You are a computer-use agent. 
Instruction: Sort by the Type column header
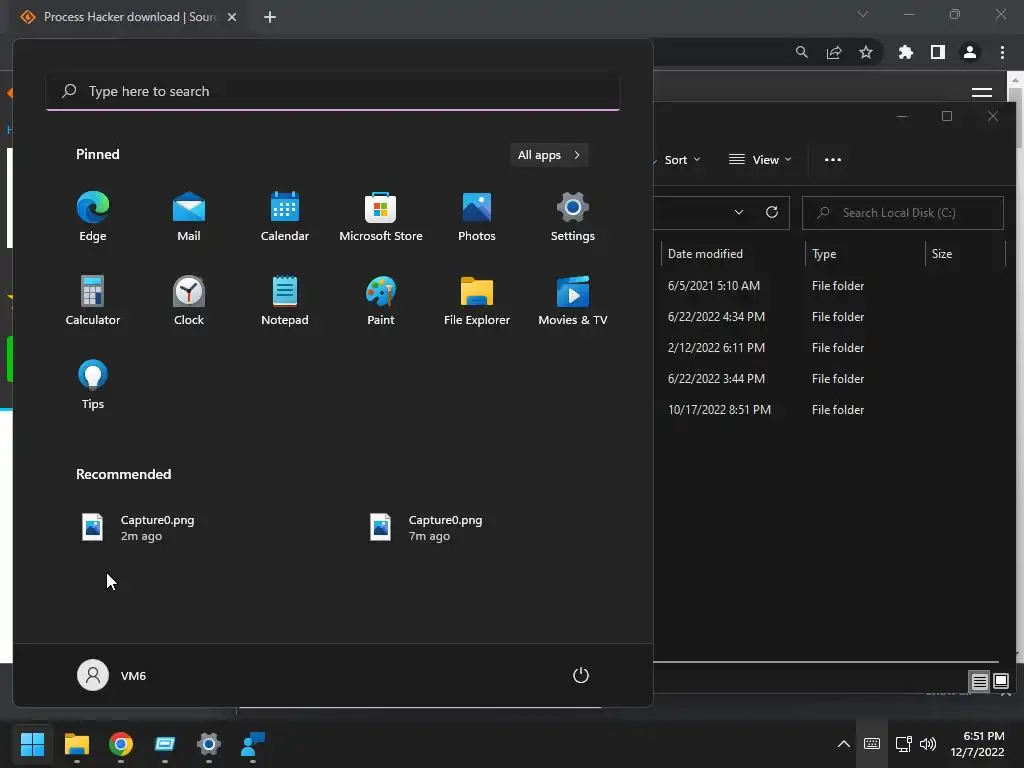865,254
